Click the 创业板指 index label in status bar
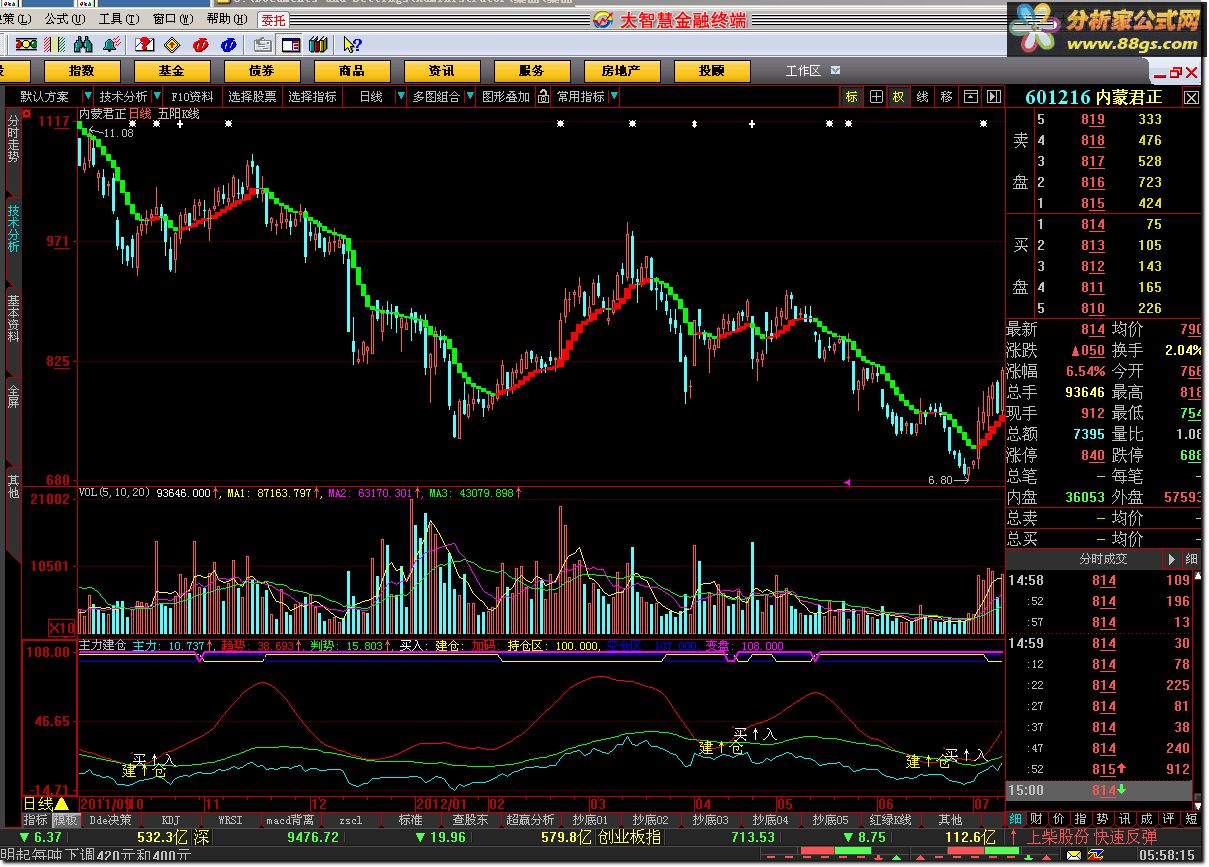The height and width of the screenshot is (867, 1209). [629, 837]
